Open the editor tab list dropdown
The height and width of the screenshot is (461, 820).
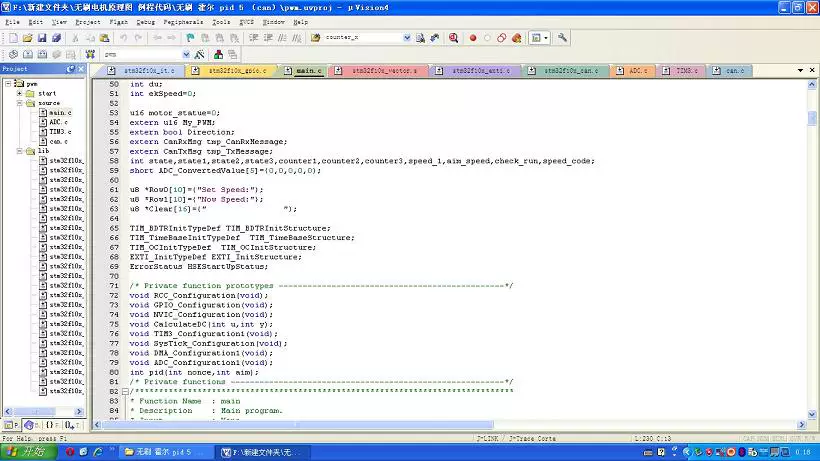(800, 70)
